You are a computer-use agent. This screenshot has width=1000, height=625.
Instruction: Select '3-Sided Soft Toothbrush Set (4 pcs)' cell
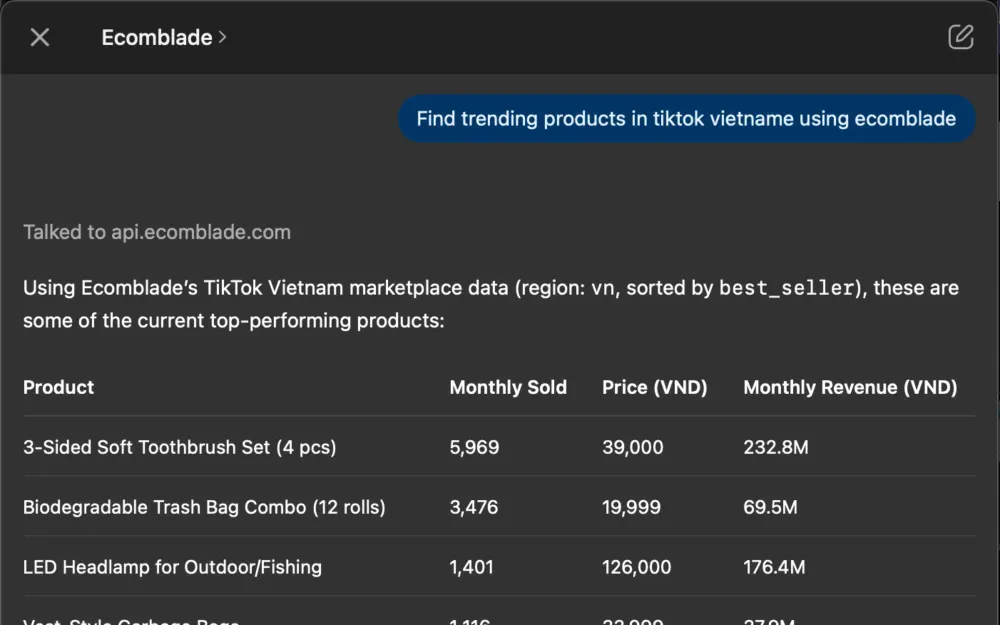[180, 447]
